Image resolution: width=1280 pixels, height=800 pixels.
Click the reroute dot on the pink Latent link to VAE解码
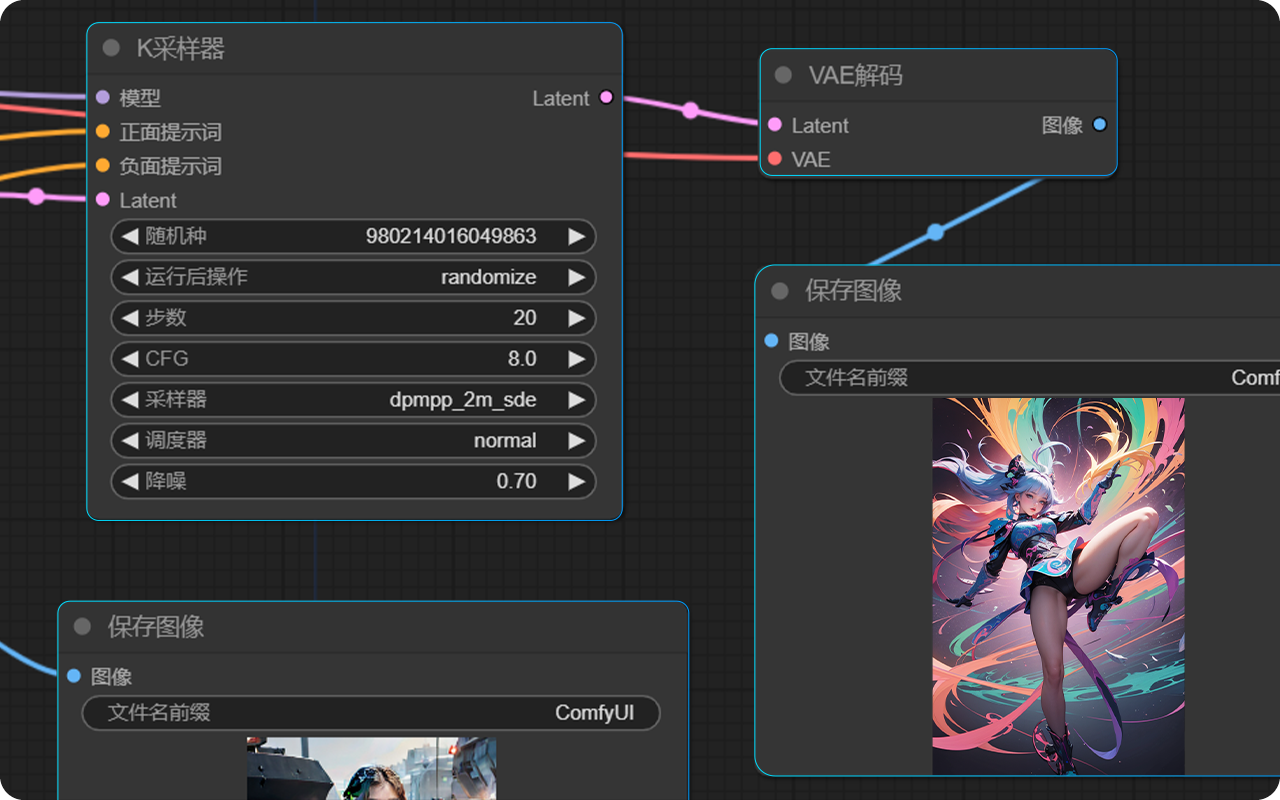690,110
